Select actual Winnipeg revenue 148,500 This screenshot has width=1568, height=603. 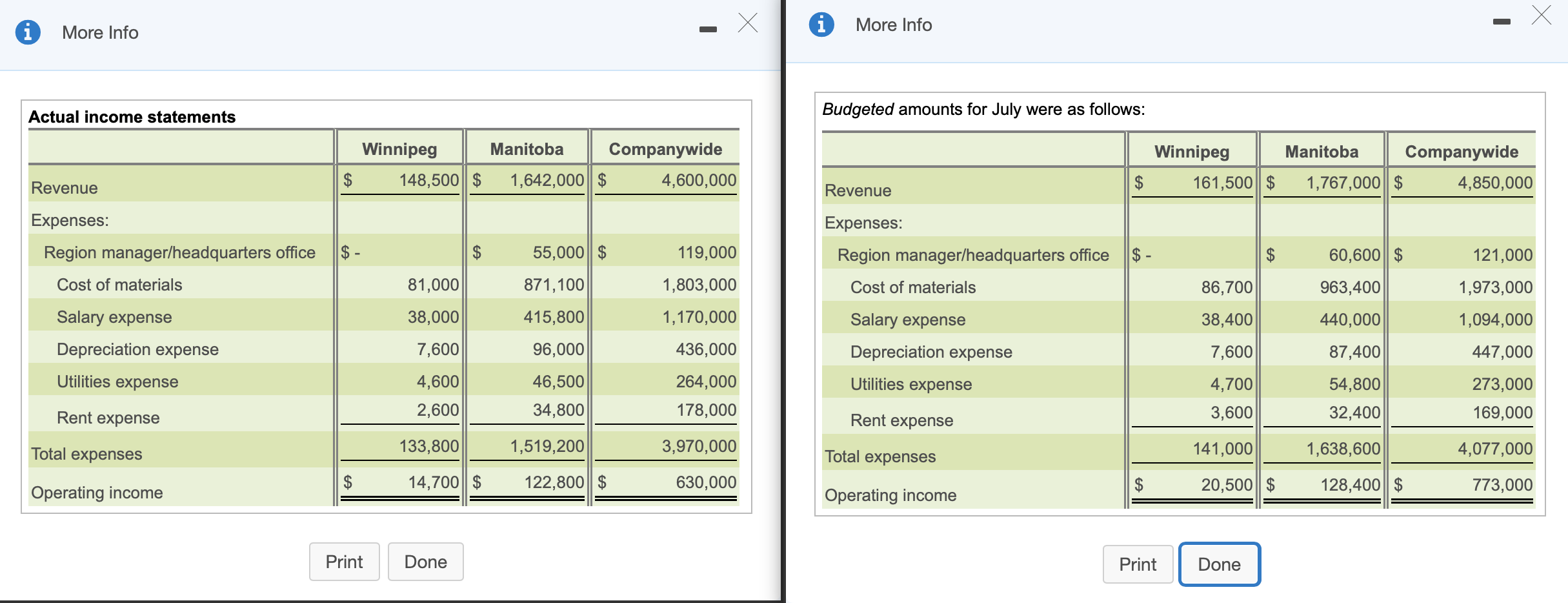tap(429, 180)
